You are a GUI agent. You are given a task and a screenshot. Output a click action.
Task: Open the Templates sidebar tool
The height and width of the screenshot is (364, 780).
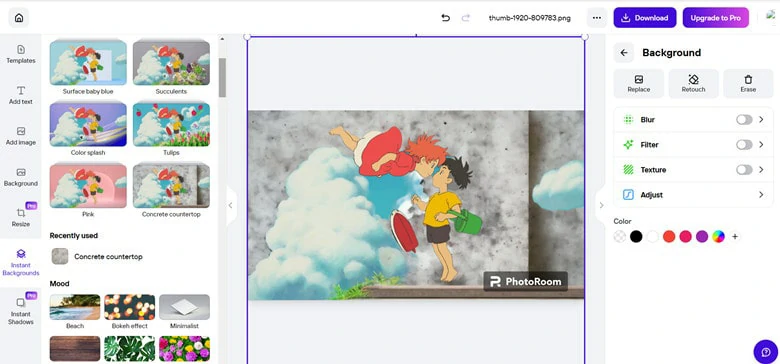21,54
